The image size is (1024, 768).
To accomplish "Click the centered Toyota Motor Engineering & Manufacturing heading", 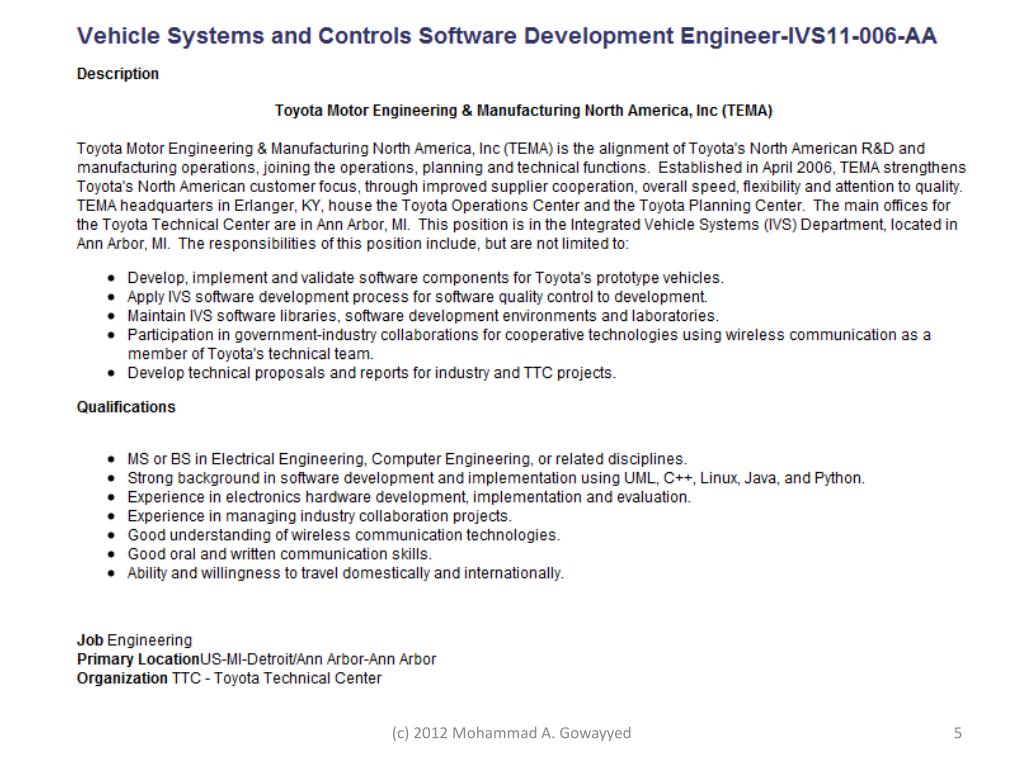I will (523, 110).
